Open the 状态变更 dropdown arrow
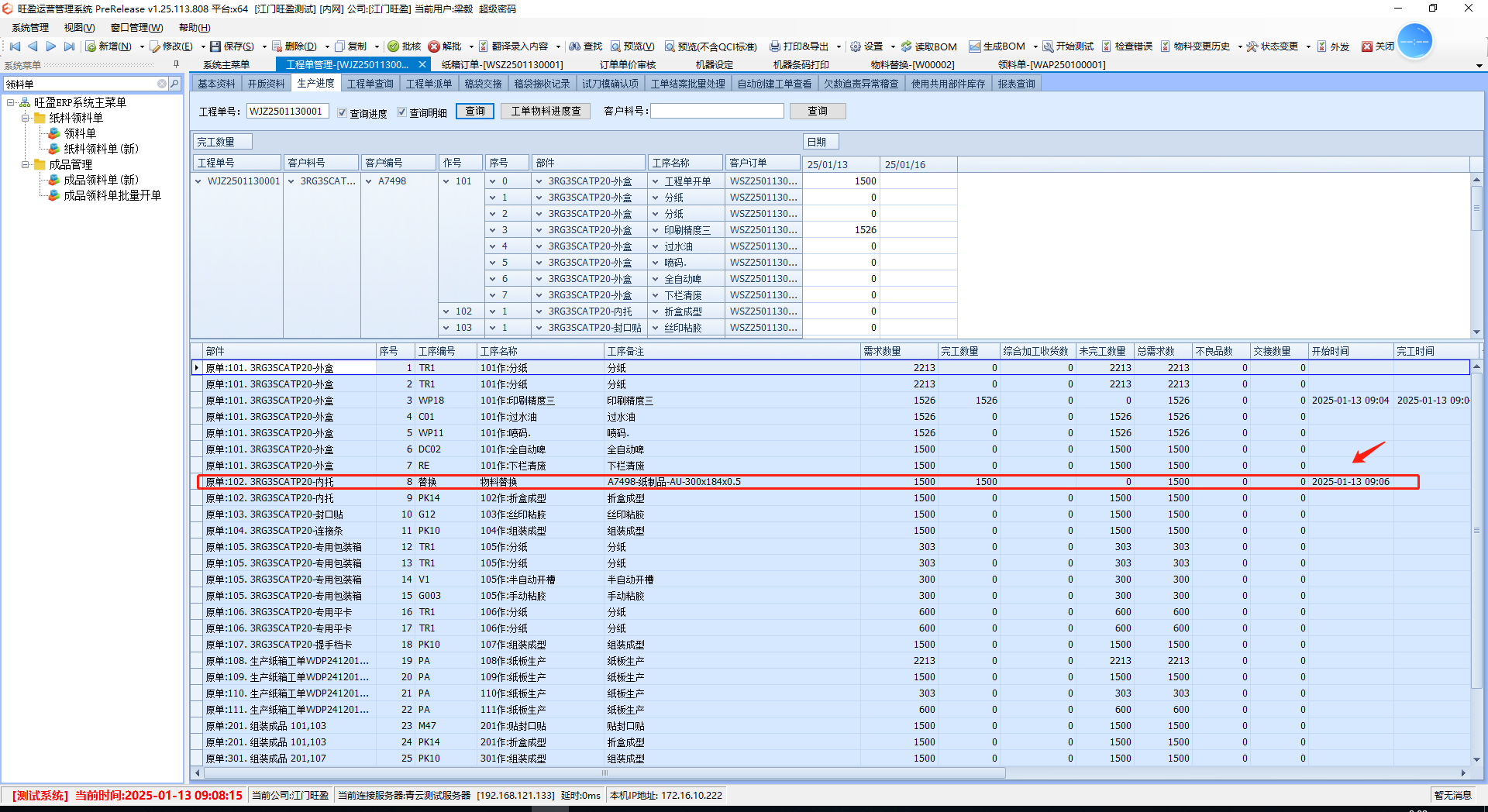Screen dimensions: 1488x812 (1308, 46)
